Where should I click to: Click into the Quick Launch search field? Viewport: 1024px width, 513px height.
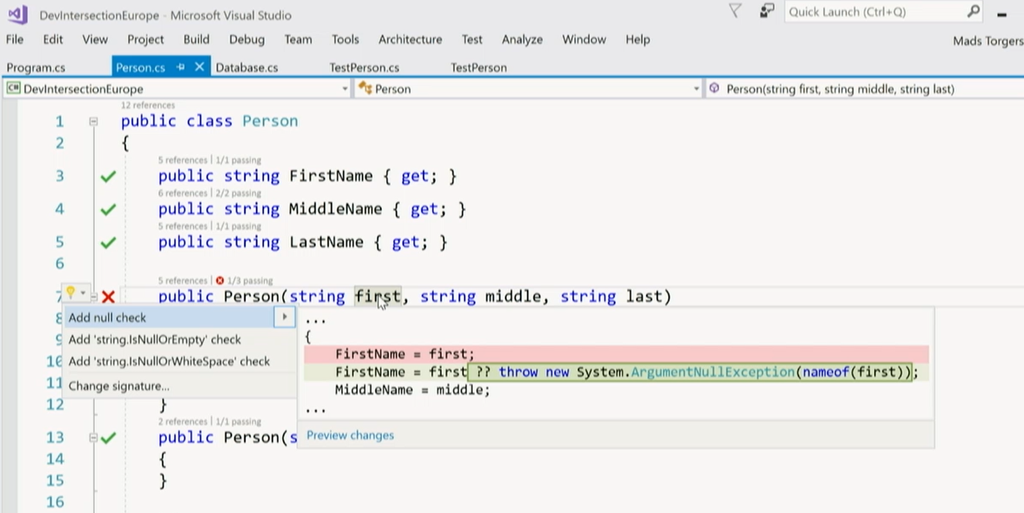(870, 12)
